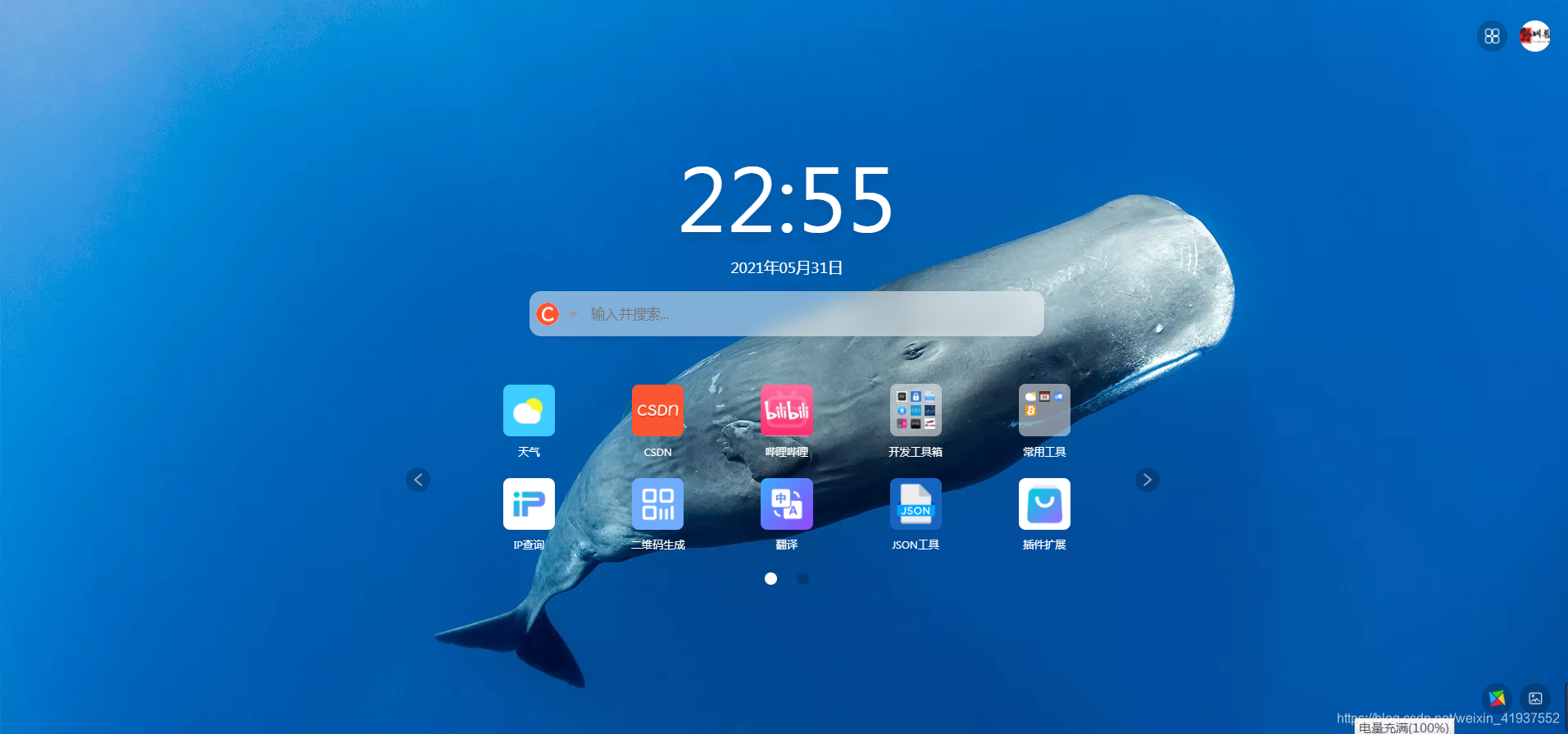Open the 开发工具箱 folder icon
Image resolution: width=1568 pixels, height=734 pixels.
click(x=916, y=410)
